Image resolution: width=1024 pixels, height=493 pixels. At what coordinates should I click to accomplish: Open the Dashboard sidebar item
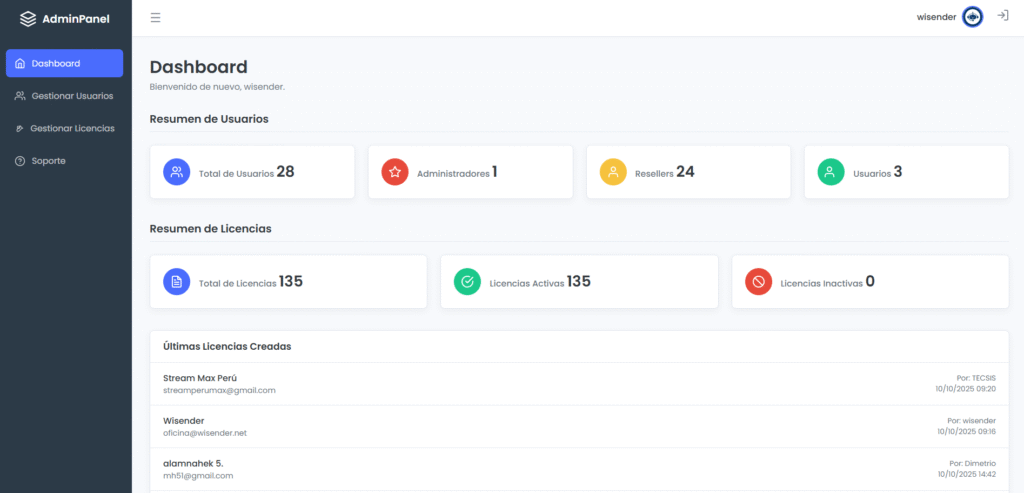[x=65, y=63]
